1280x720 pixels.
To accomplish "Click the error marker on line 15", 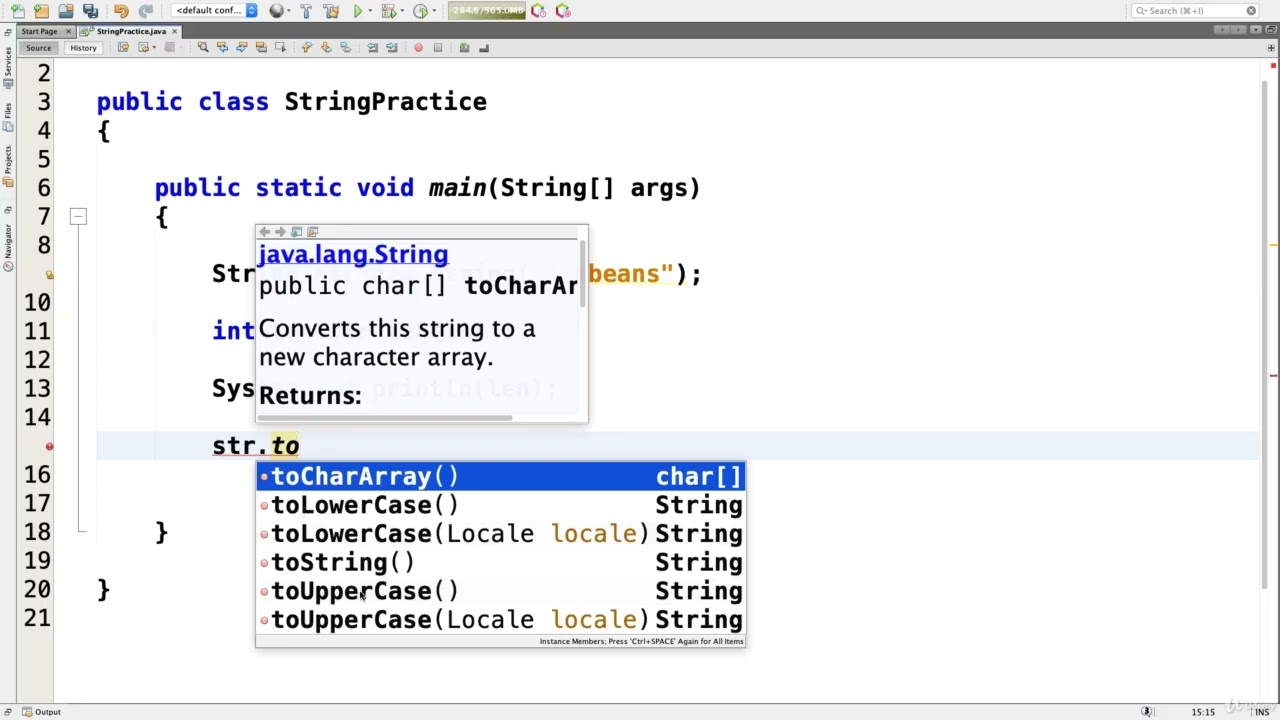I will pyautogui.click(x=49, y=446).
